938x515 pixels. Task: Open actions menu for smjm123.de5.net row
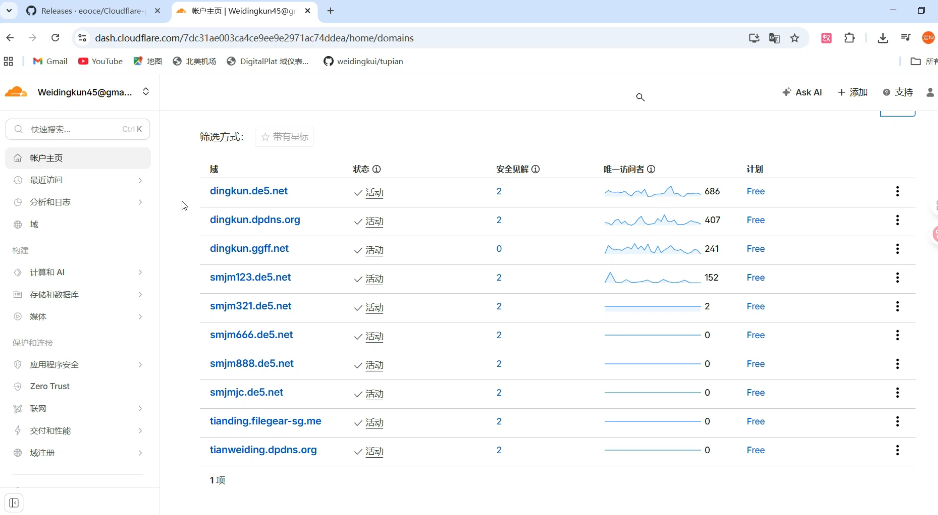[x=897, y=278]
